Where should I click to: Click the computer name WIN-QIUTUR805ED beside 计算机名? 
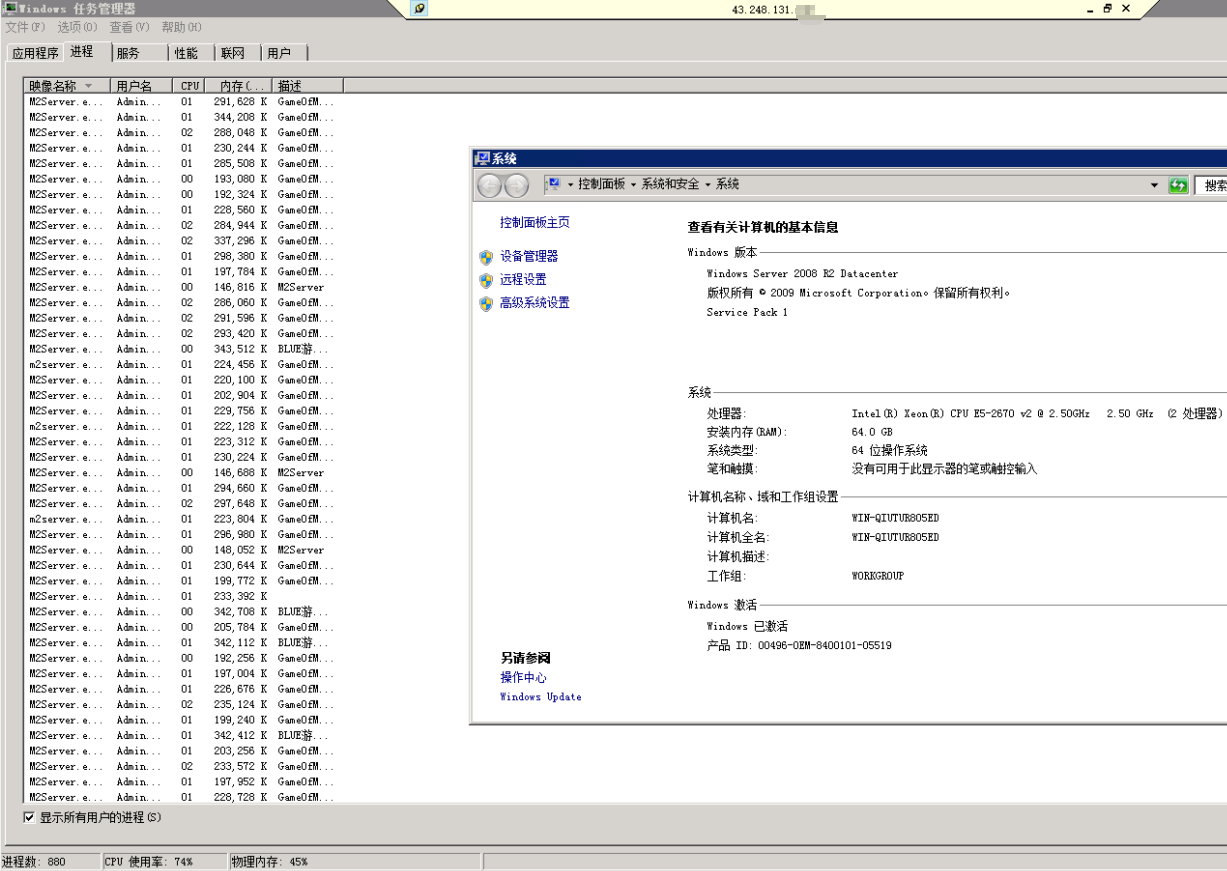895,518
